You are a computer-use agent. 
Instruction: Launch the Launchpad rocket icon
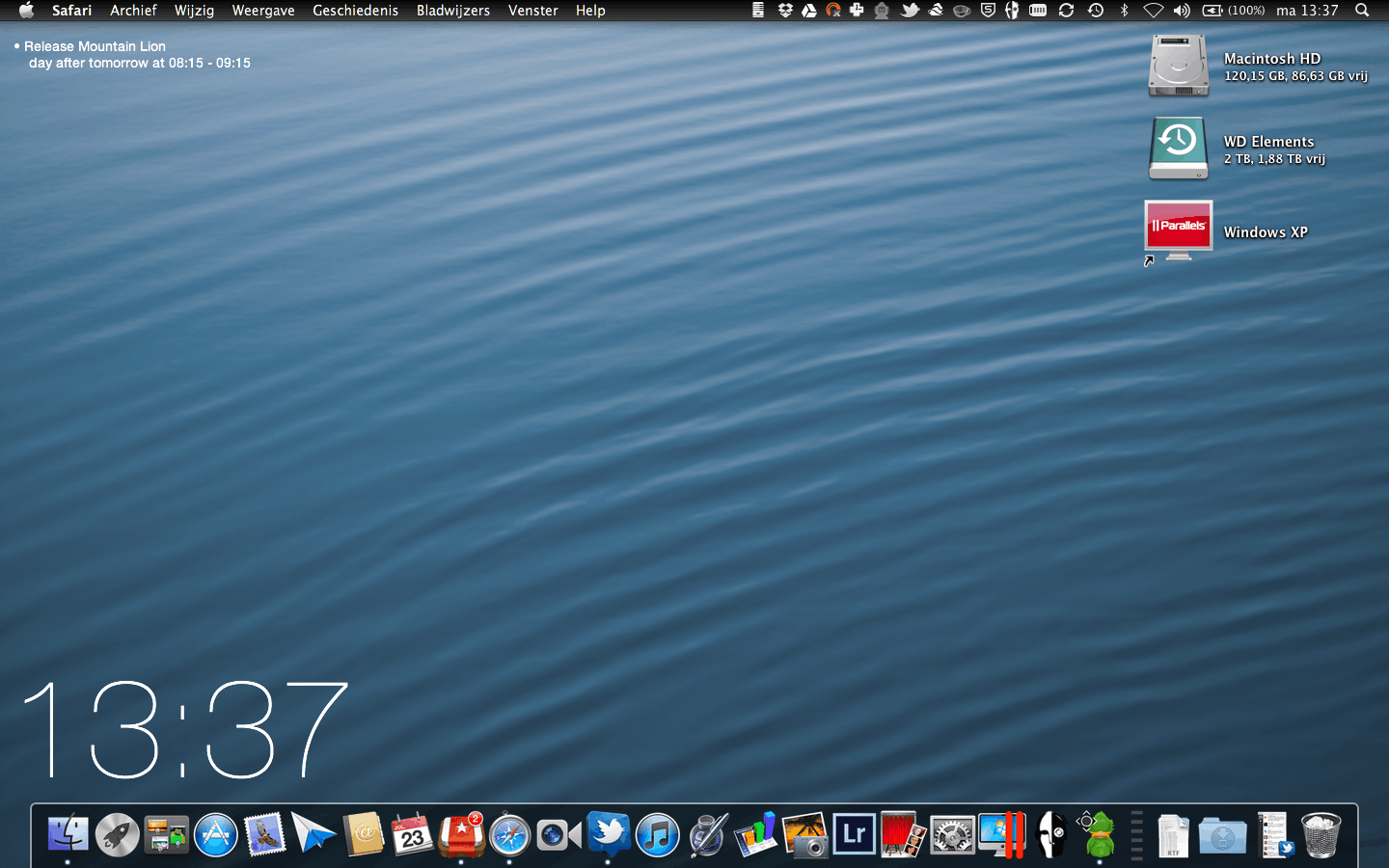pyautogui.click(x=117, y=834)
